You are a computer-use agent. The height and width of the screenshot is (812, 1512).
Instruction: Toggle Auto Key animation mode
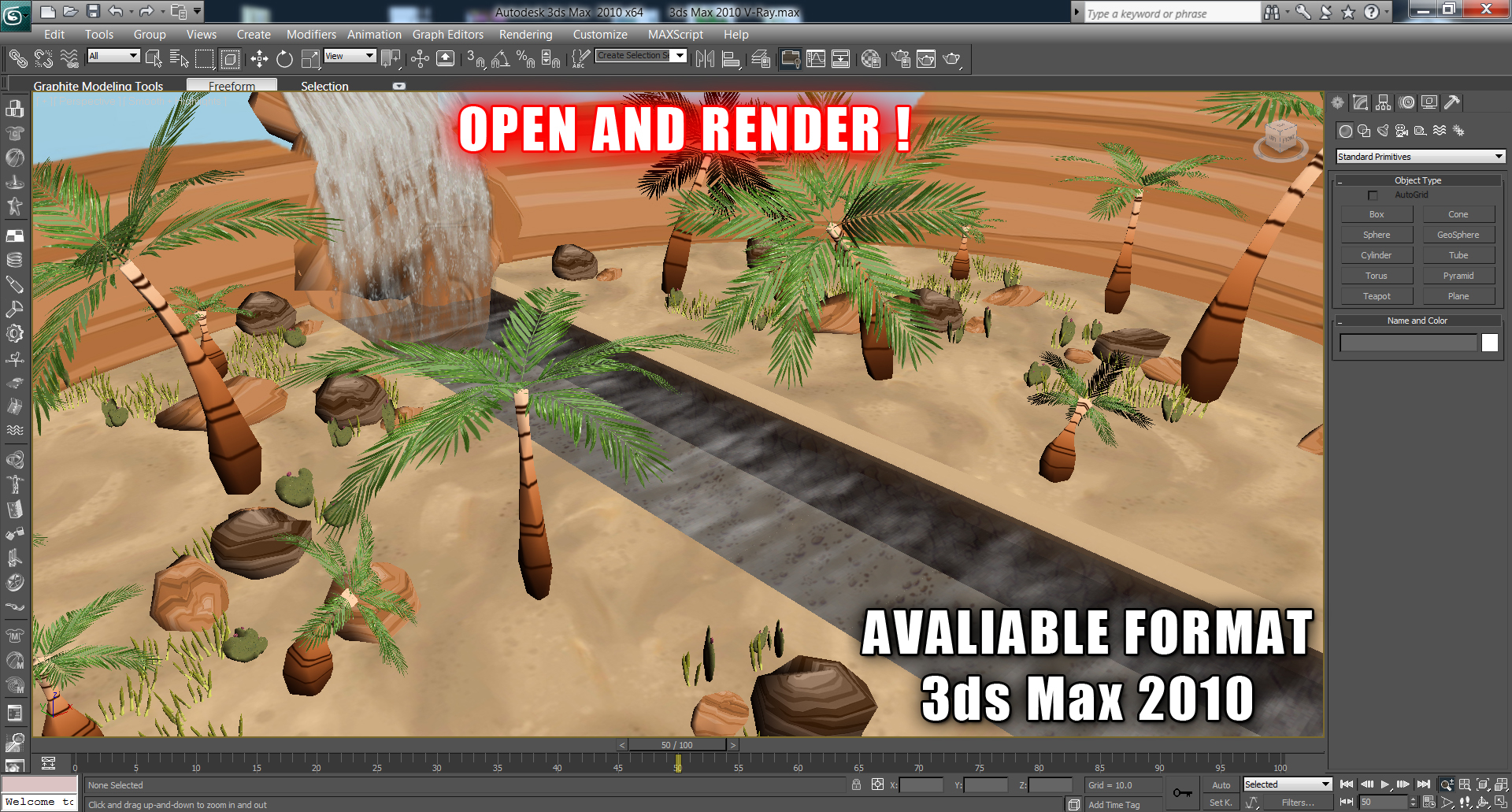[x=1221, y=785]
